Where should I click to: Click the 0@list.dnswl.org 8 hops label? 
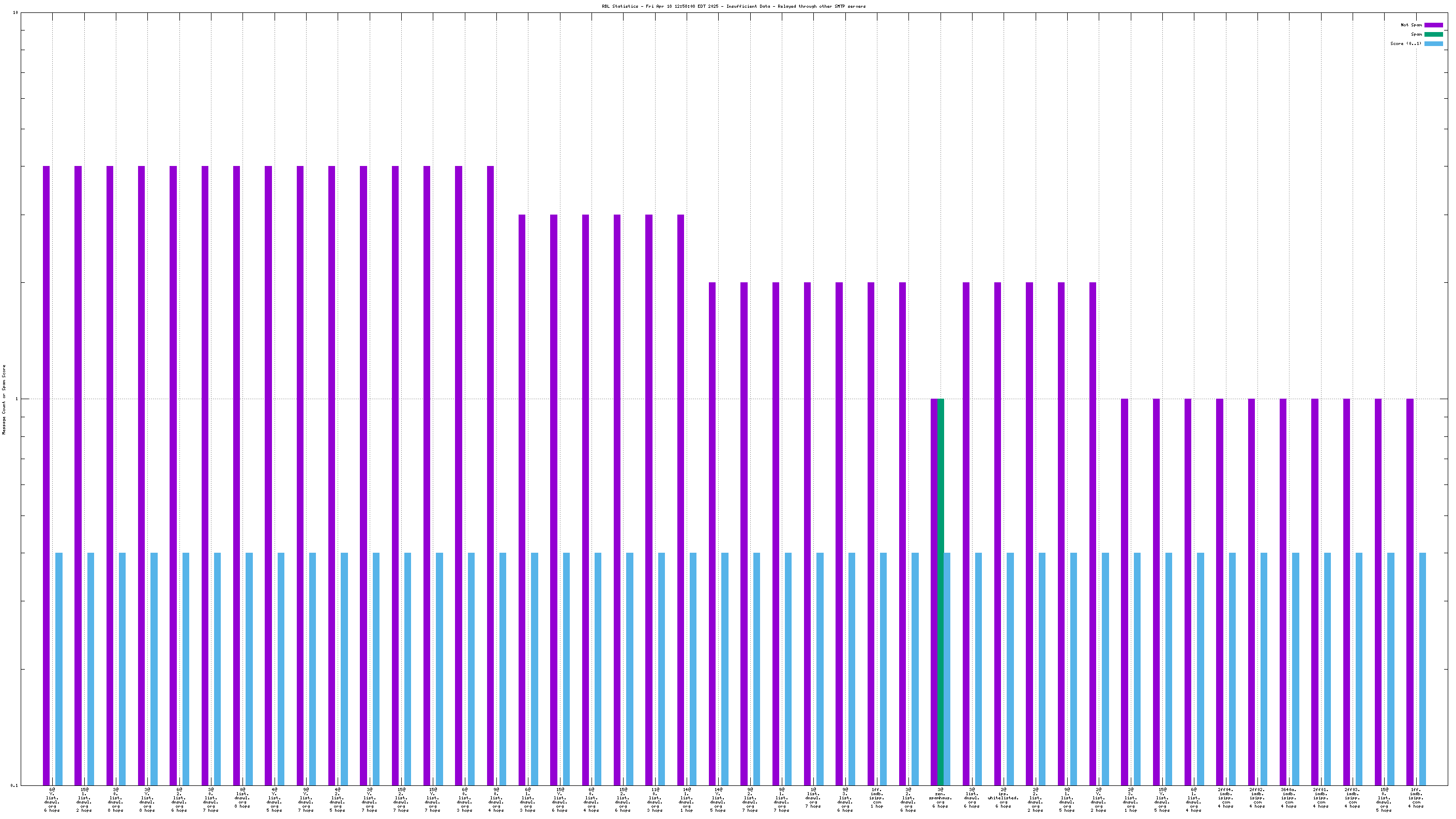242,797
